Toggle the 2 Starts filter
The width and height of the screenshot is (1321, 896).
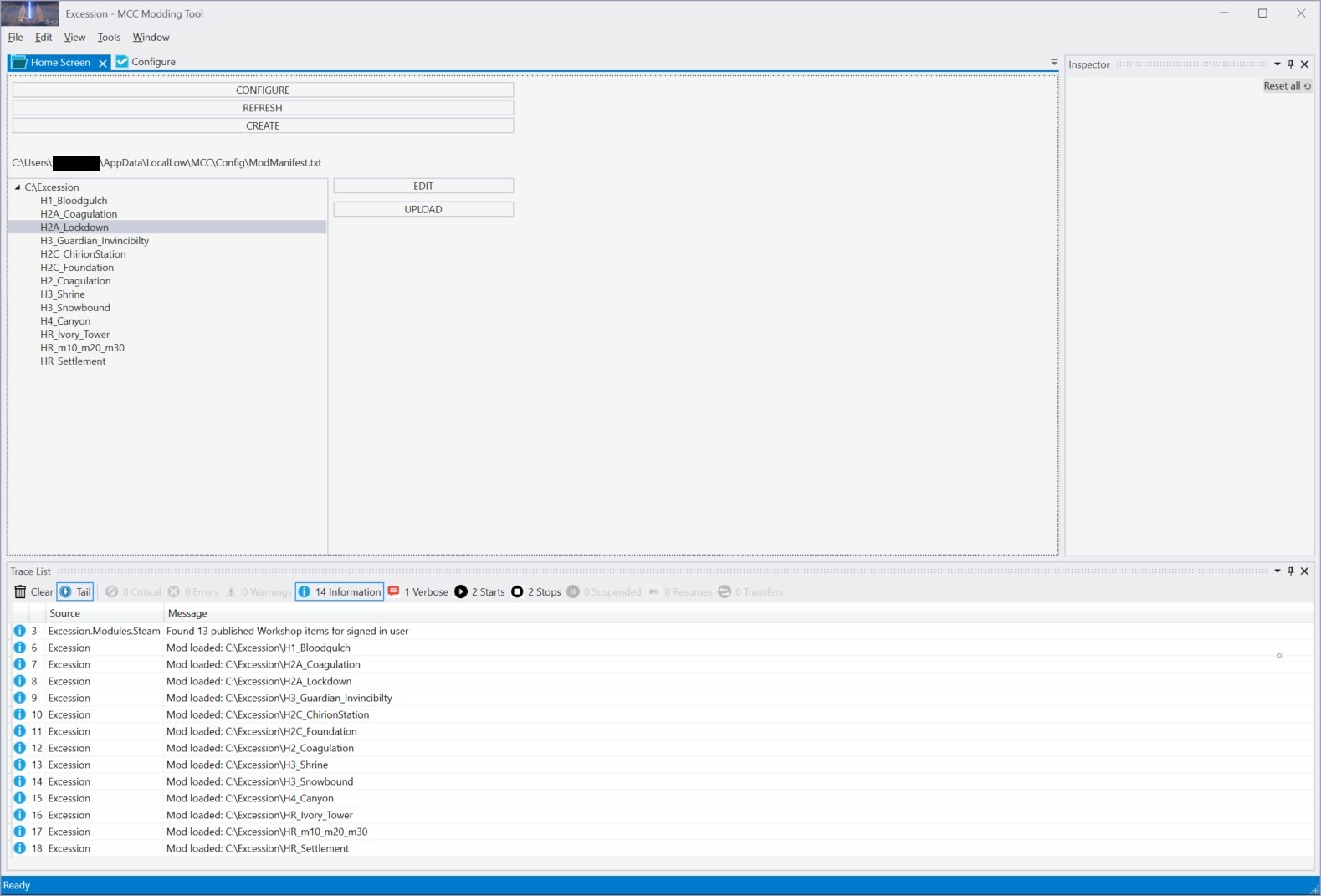tap(480, 591)
